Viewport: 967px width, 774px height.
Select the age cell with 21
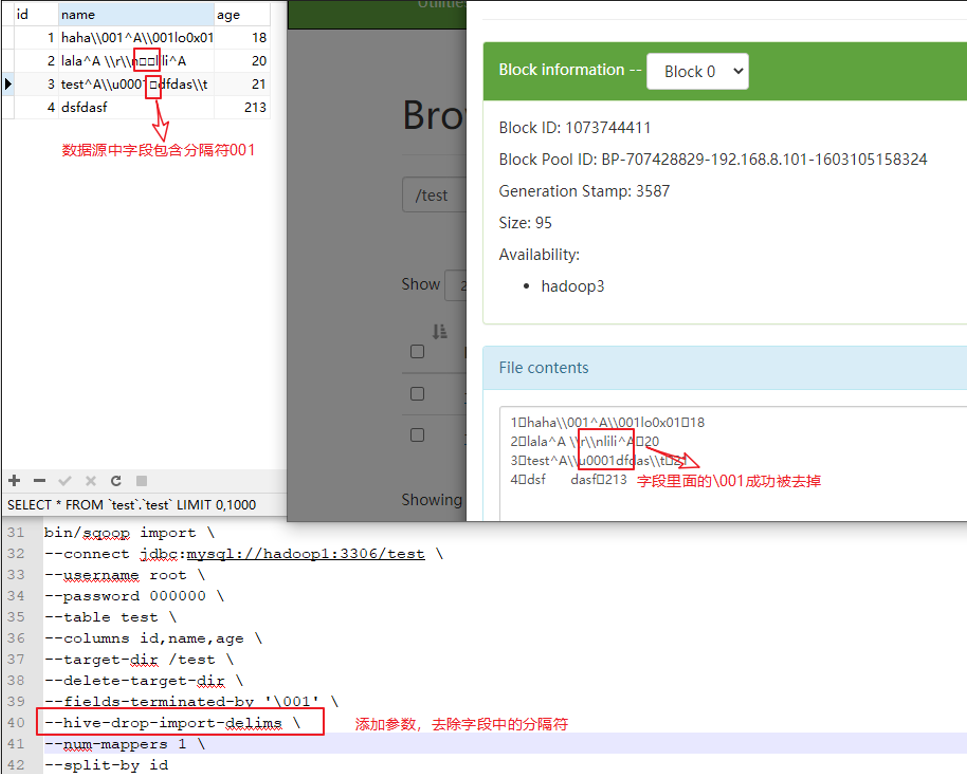click(x=242, y=84)
